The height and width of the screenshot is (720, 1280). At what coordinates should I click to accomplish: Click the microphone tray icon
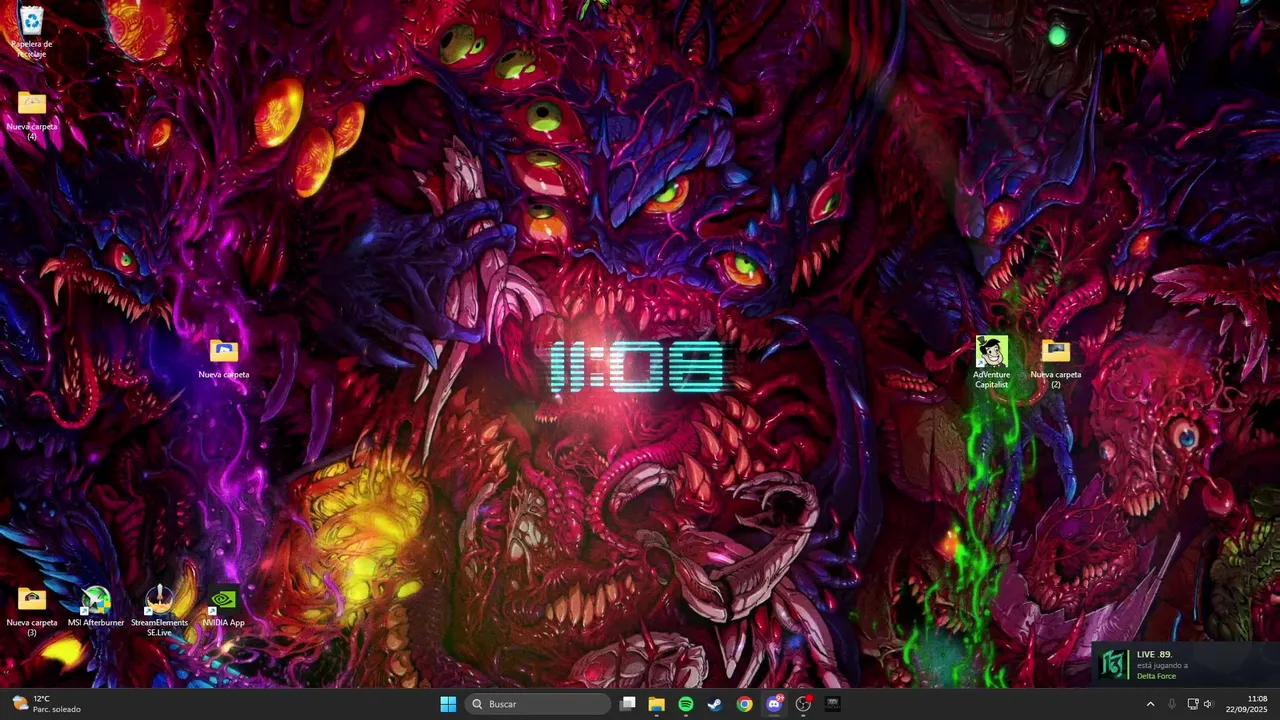[x=1172, y=704]
